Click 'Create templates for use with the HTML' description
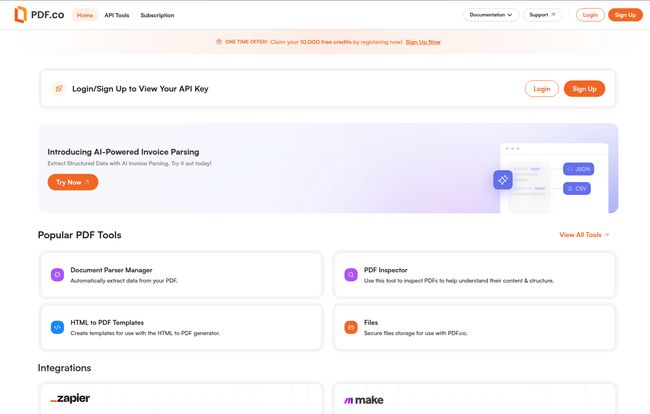 (x=145, y=333)
